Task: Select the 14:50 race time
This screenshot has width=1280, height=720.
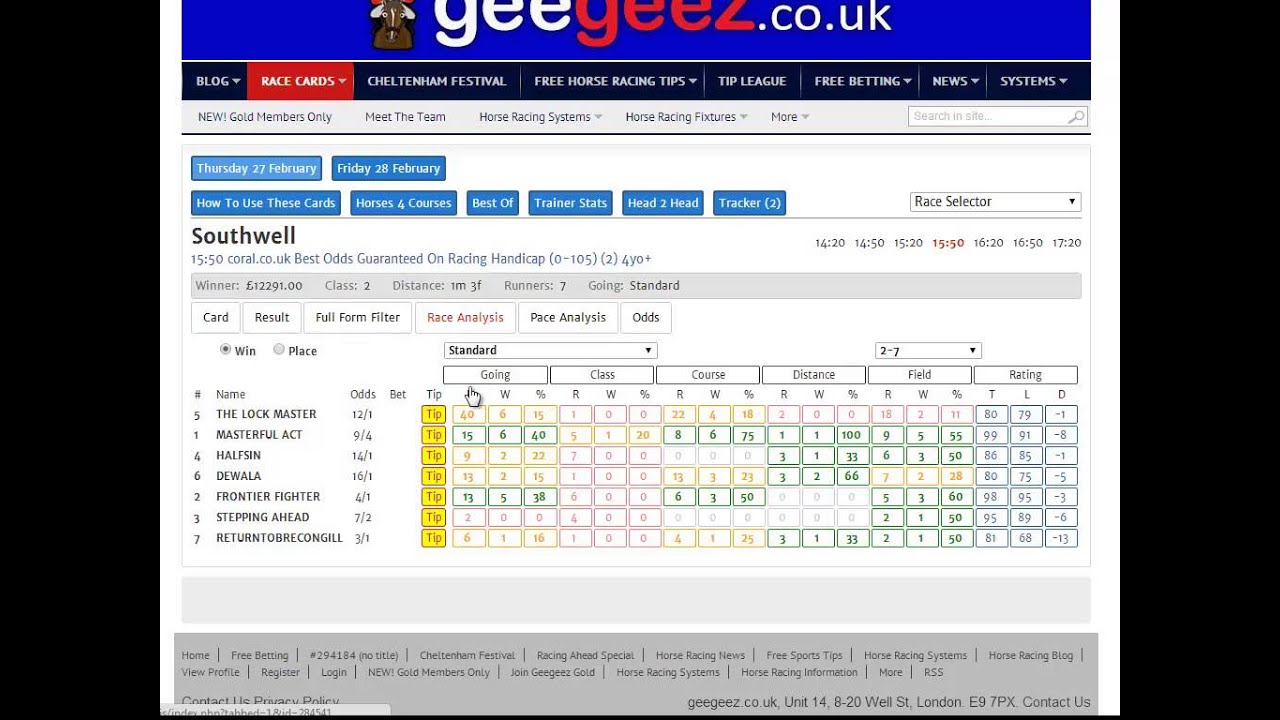Action: pos(869,243)
